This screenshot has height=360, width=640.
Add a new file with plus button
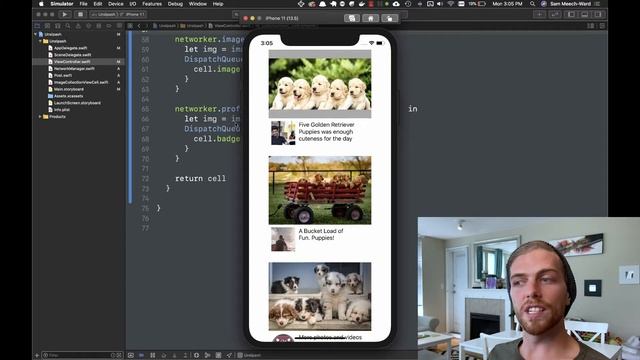click(37, 356)
